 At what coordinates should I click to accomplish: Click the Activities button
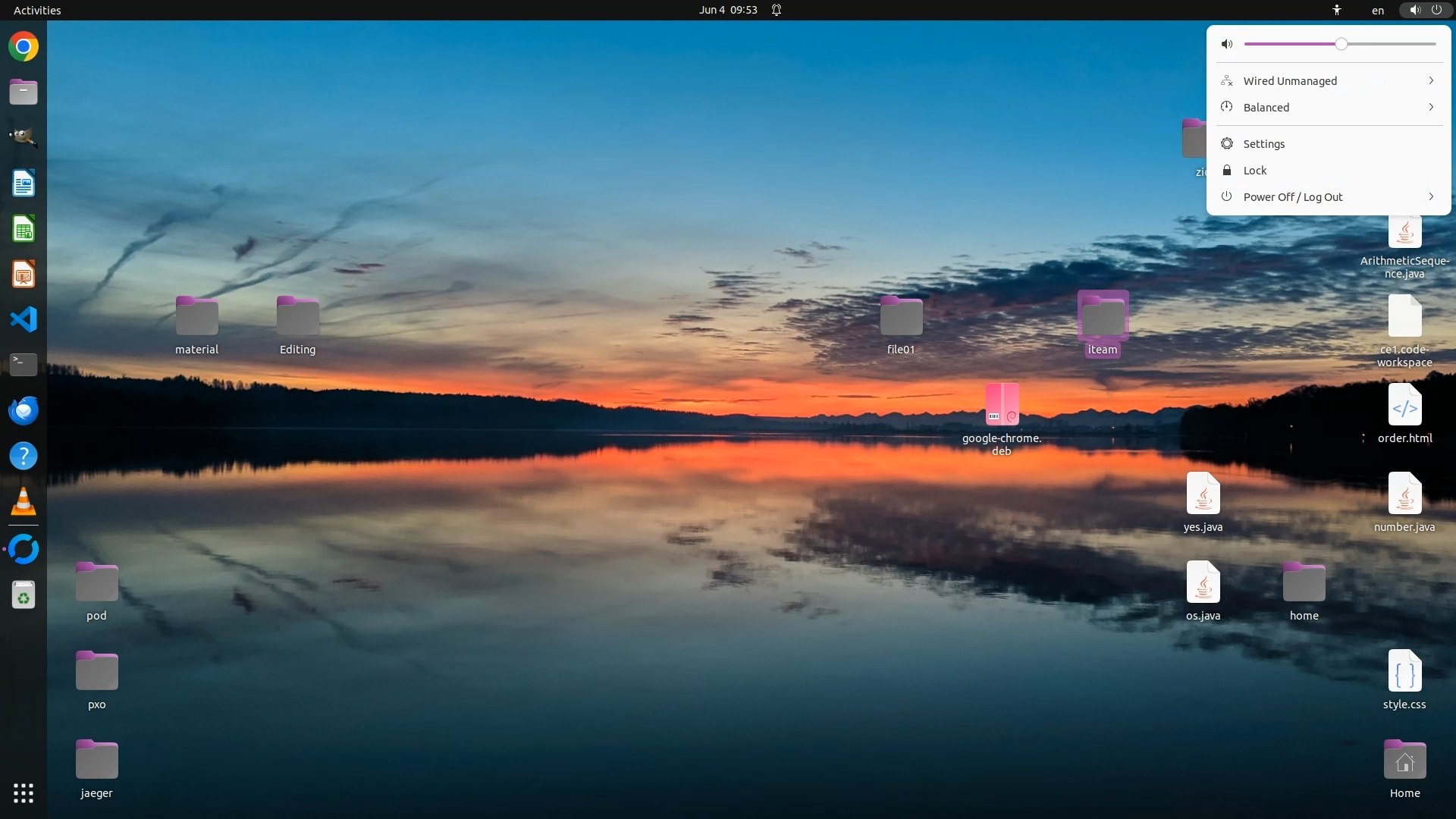point(37,10)
